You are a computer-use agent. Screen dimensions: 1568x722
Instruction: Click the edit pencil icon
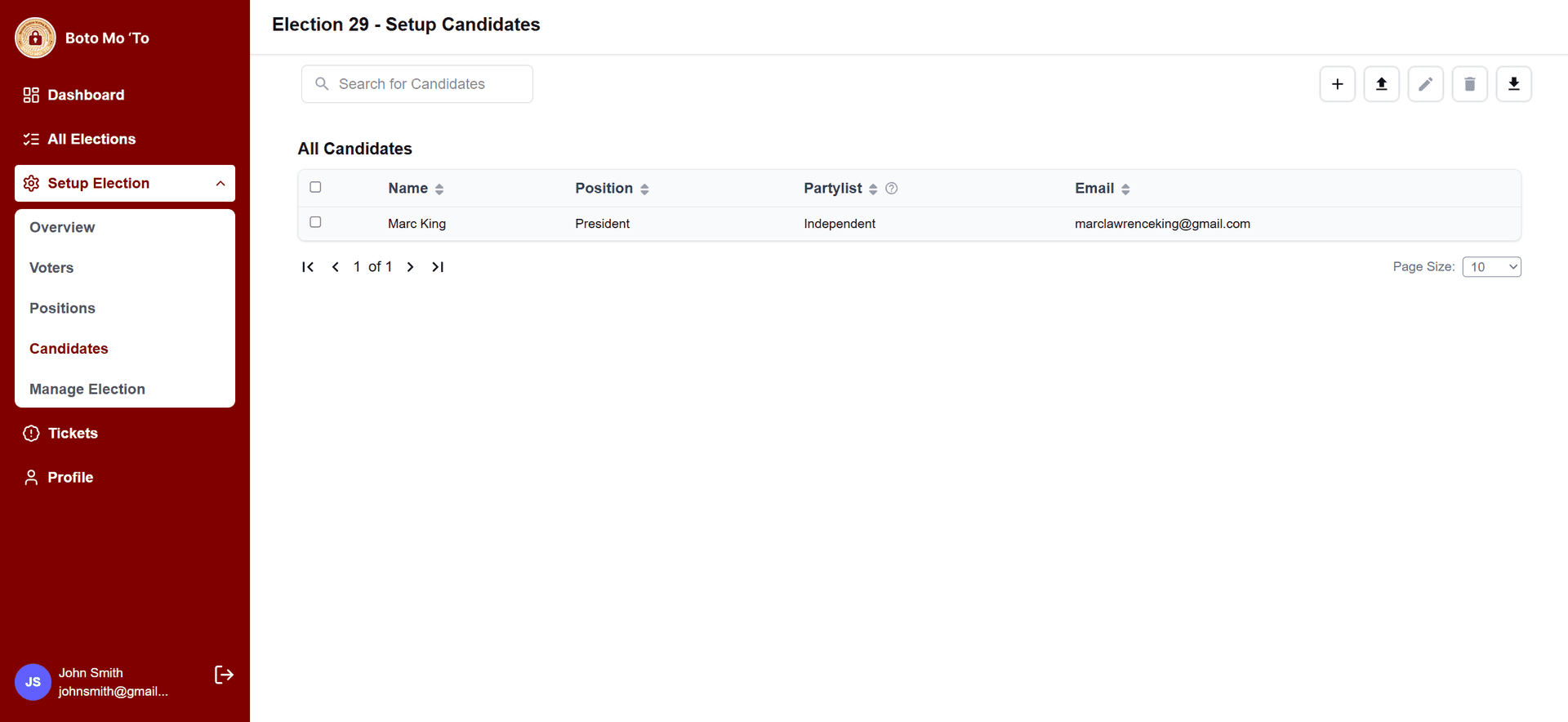pos(1425,84)
